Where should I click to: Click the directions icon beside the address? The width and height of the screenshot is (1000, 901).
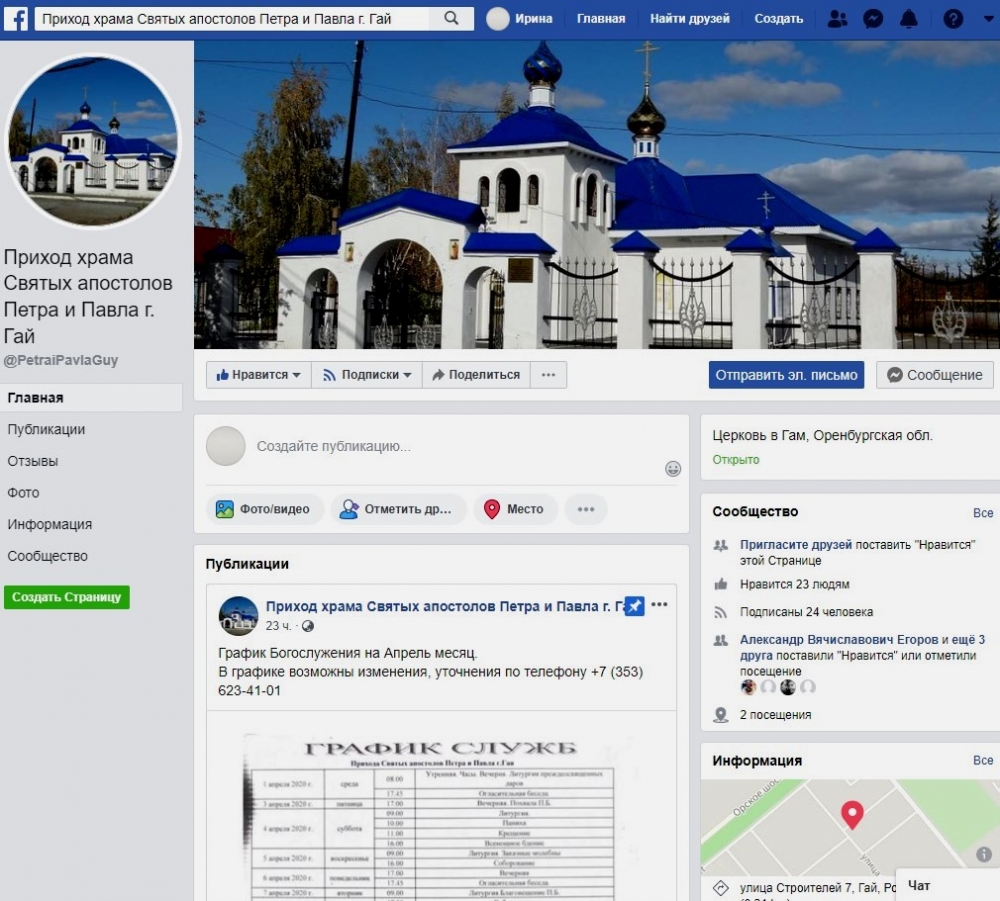pyautogui.click(x=721, y=888)
